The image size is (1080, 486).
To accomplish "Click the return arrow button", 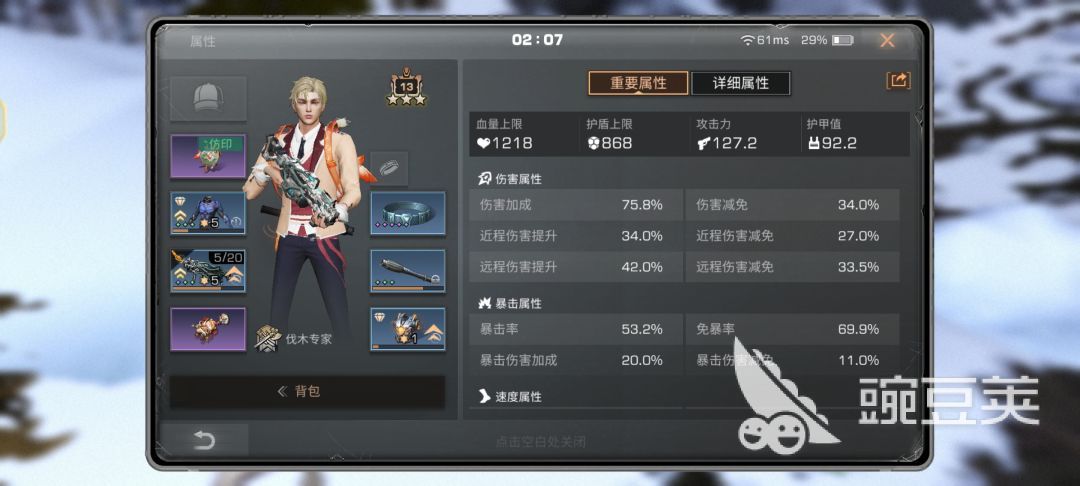I will [x=205, y=439].
